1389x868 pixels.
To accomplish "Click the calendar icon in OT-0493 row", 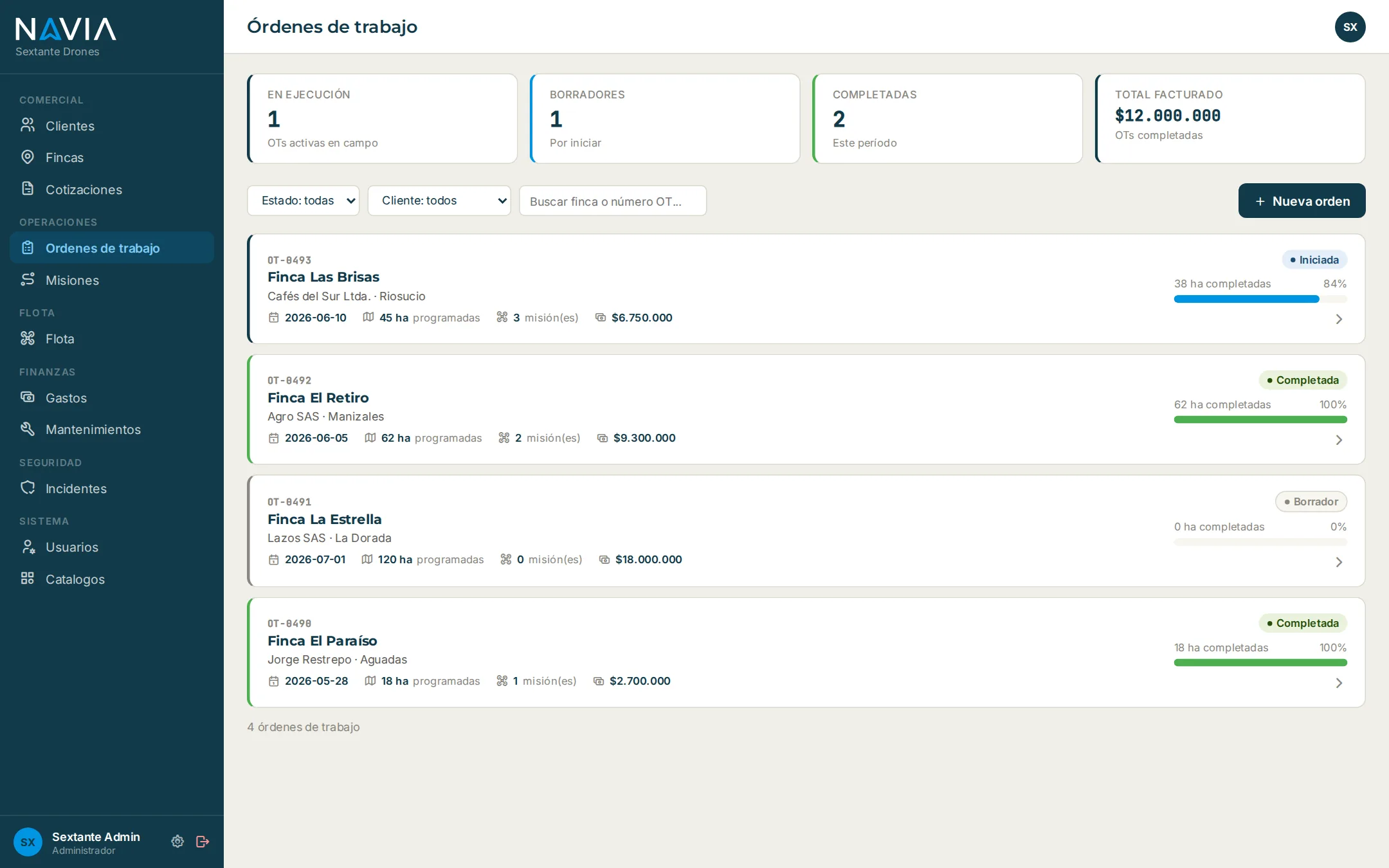I will [x=274, y=318].
